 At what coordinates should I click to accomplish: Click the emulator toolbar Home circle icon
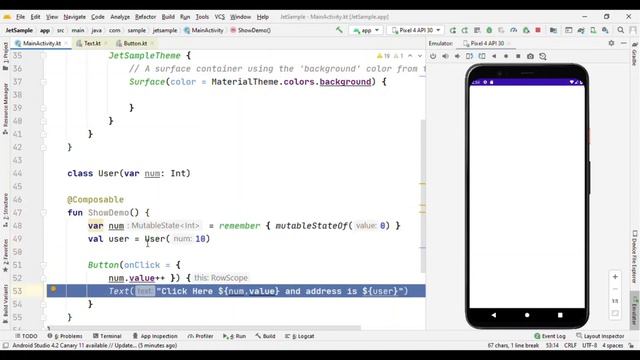(506, 56)
